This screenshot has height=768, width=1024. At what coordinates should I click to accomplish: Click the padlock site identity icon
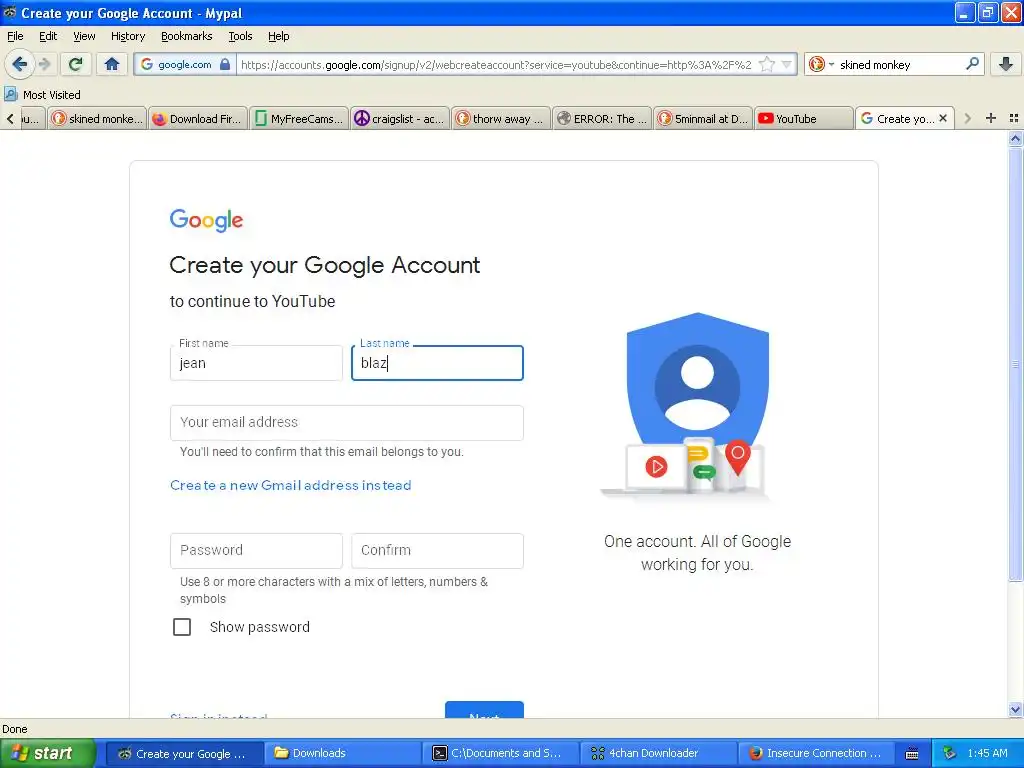(225, 64)
